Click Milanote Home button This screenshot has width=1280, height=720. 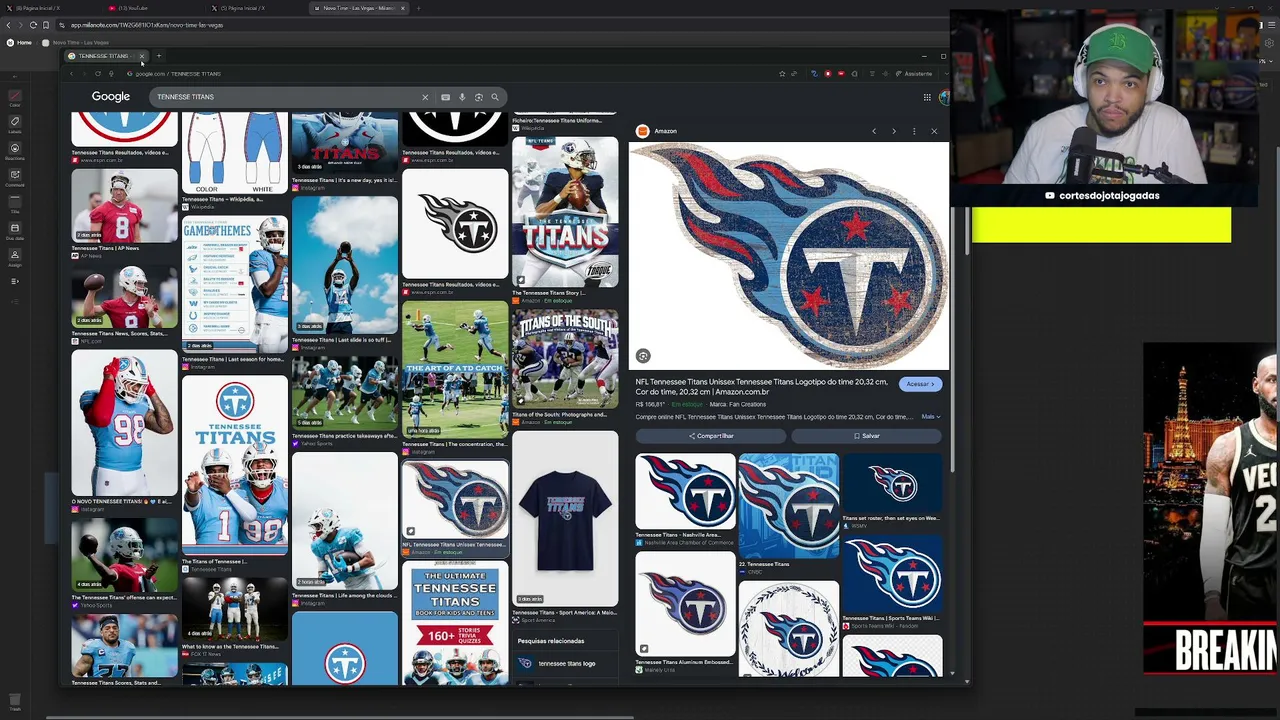pyautogui.click(x=19, y=43)
